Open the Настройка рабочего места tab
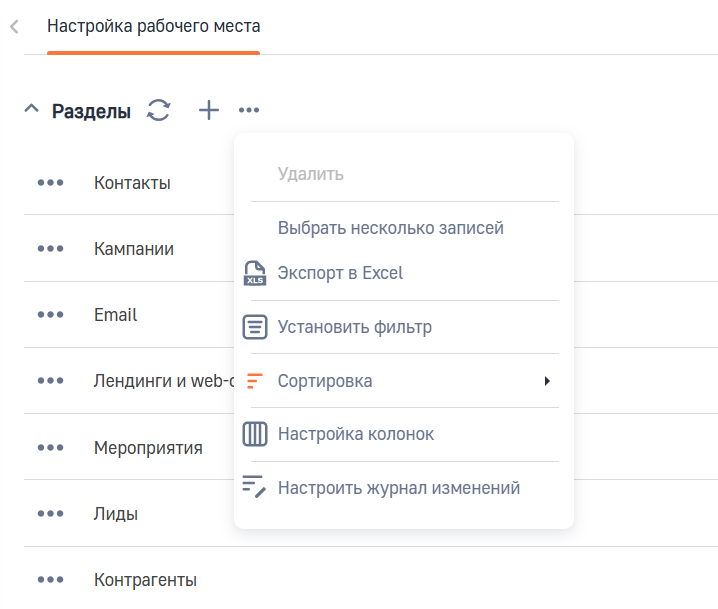The height and width of the screenshot is (609, 718). [153, 26]
